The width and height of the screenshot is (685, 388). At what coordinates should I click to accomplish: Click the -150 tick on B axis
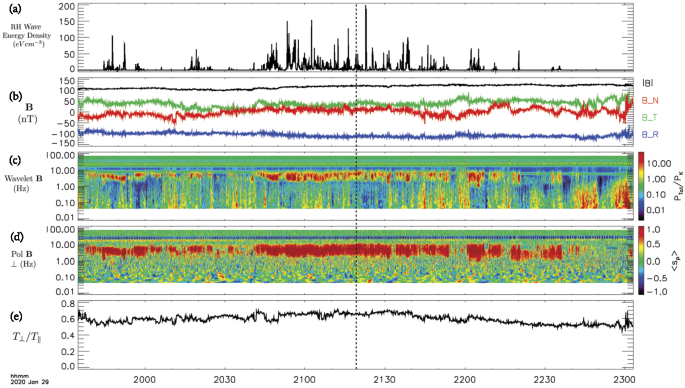(64, 143)
